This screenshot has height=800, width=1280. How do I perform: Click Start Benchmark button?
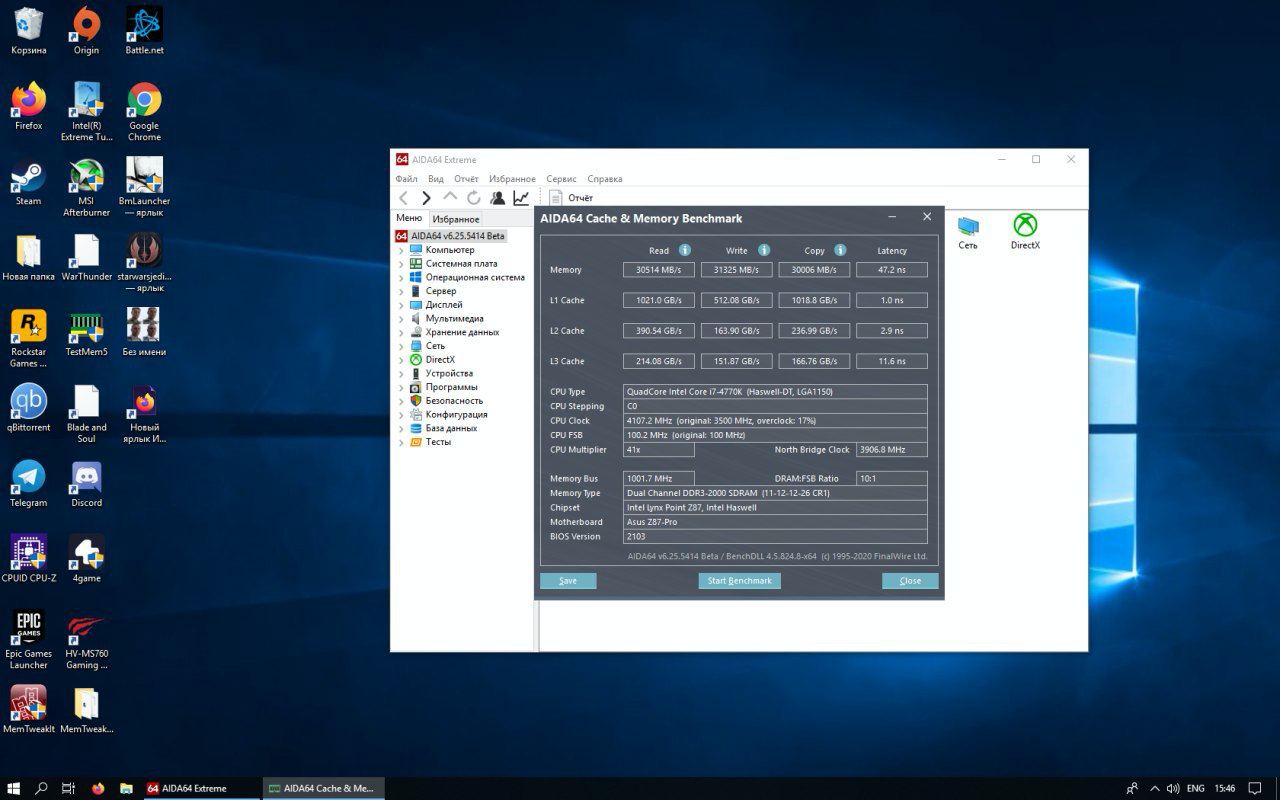[x=739, y=581]
